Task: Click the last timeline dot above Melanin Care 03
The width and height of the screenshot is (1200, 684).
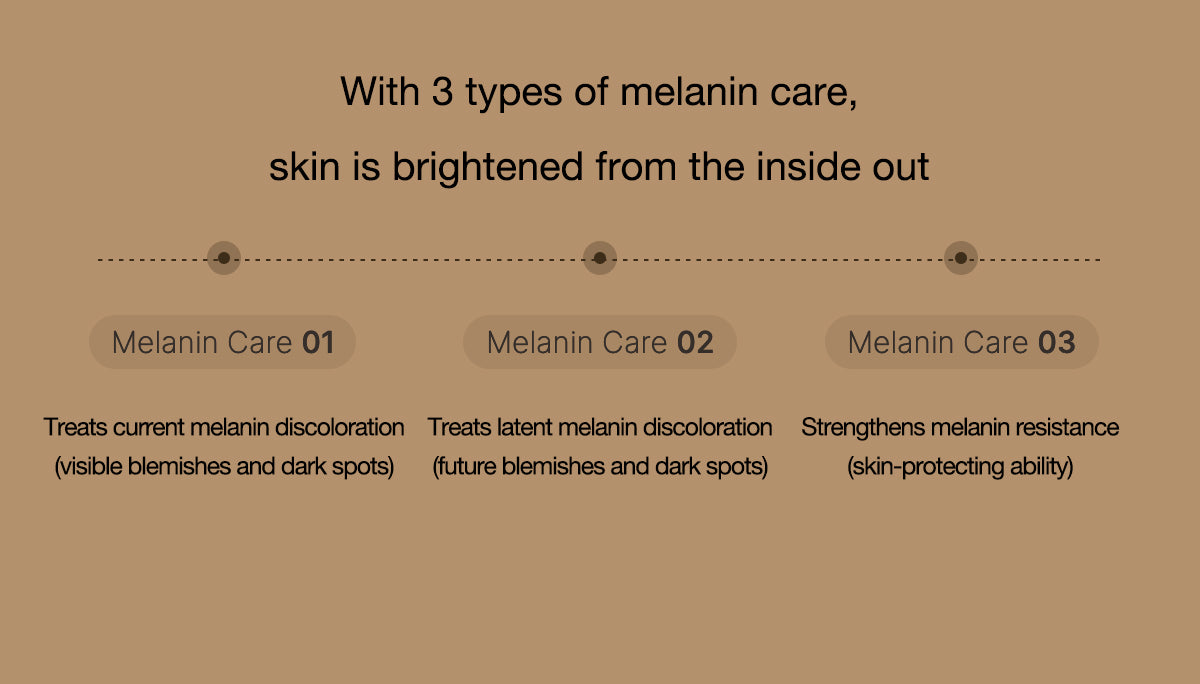Action: tap(961, 258)
